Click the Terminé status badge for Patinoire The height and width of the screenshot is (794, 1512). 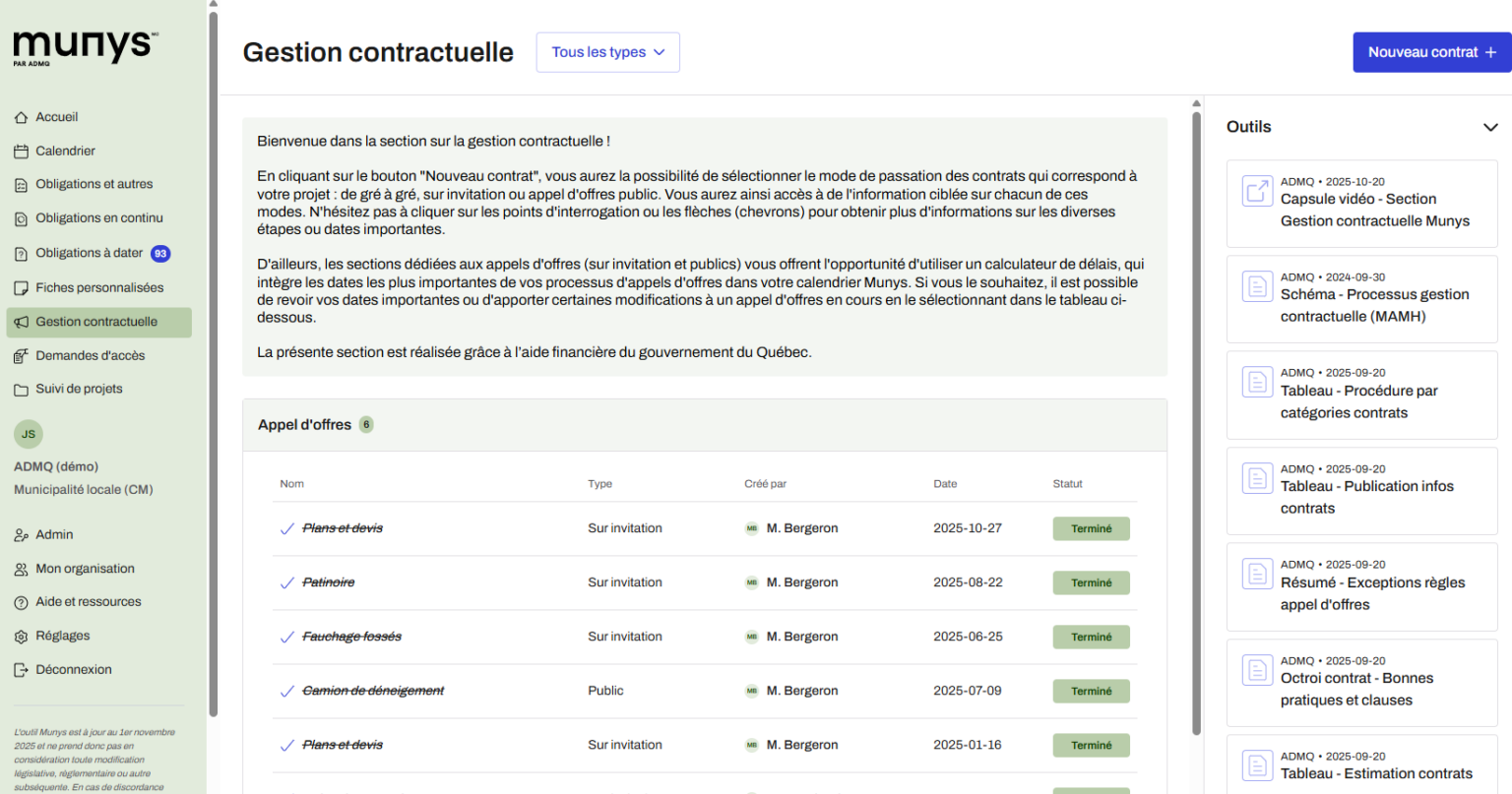1091,582
